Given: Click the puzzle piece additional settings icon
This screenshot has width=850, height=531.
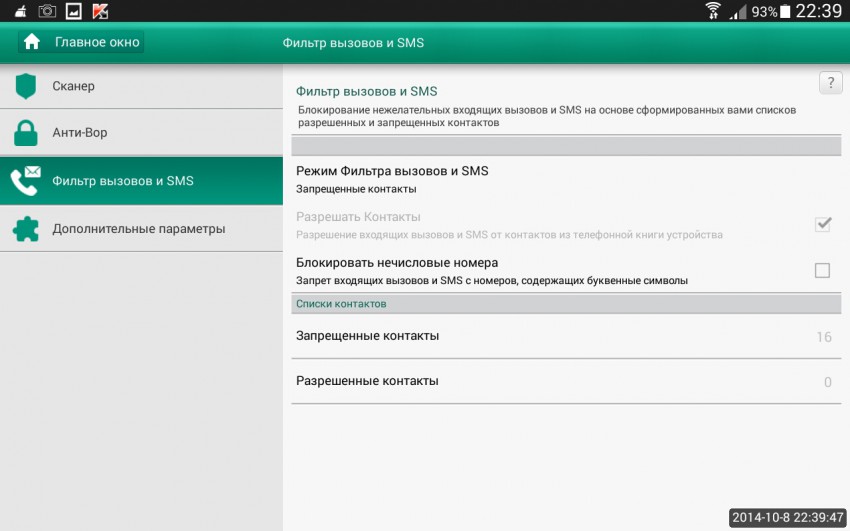Looking at the screenshot, I should [x=25, y=229].
